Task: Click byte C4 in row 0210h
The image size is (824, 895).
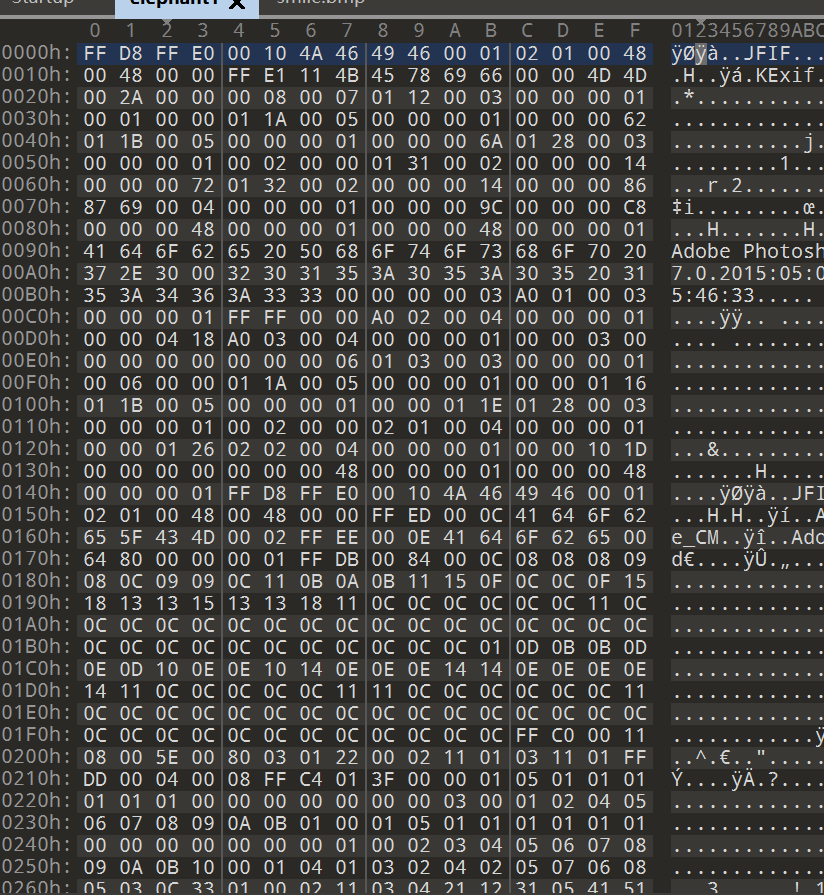Action: pyautogui.click(x=310, y=779)
